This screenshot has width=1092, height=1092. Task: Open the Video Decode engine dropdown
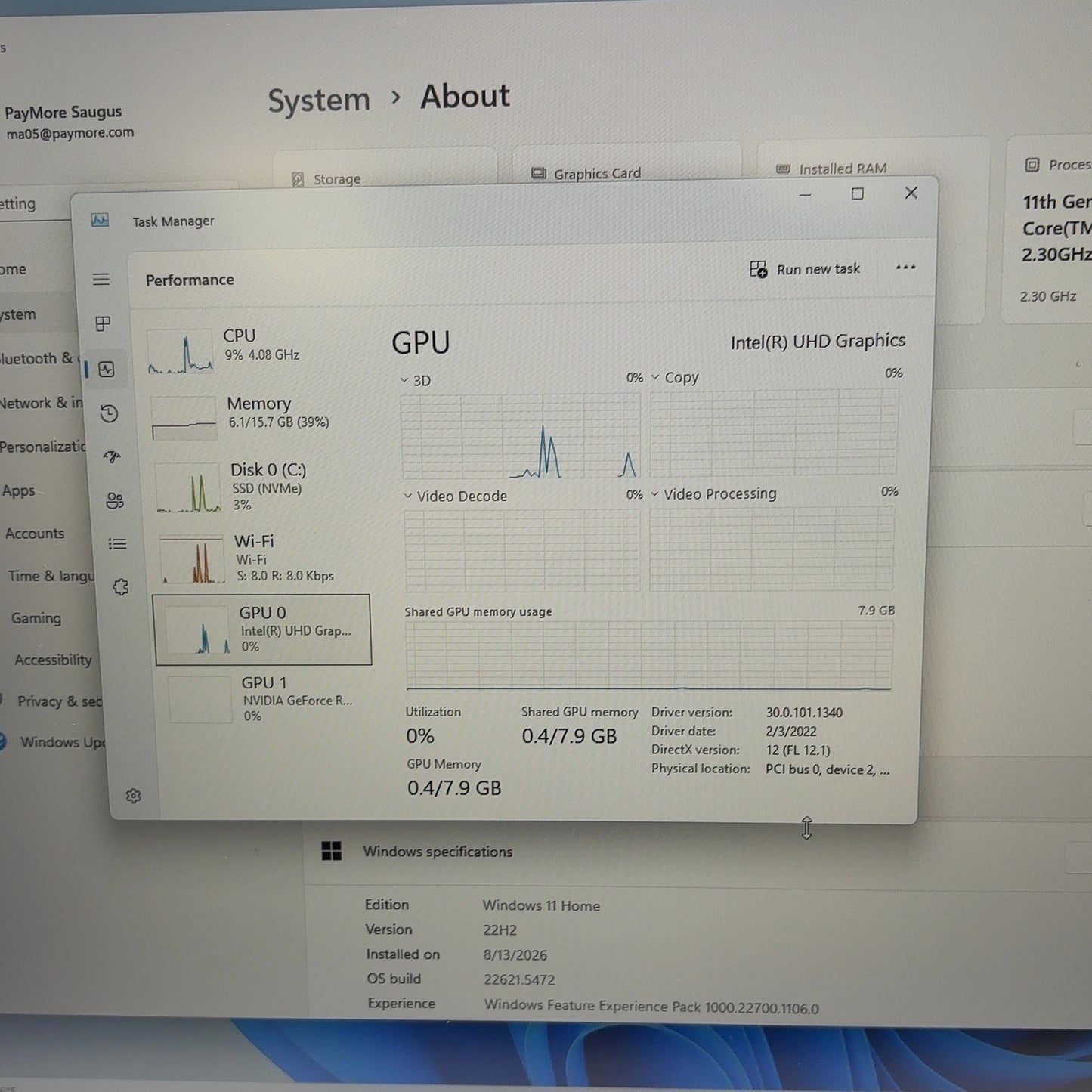(x=408, y=497)
